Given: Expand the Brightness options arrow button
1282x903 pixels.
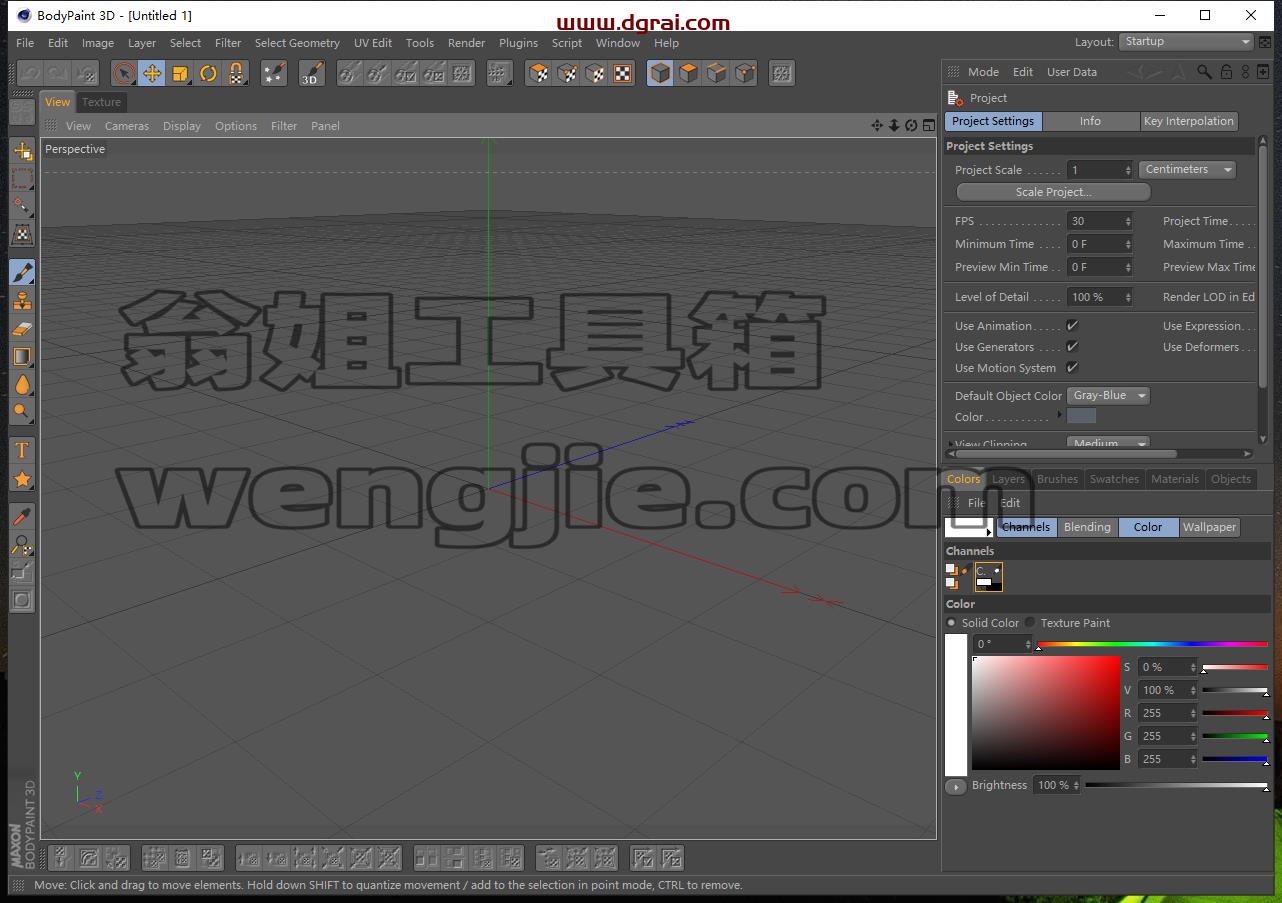Looking at the screenshot, I should tap(955, 786).
